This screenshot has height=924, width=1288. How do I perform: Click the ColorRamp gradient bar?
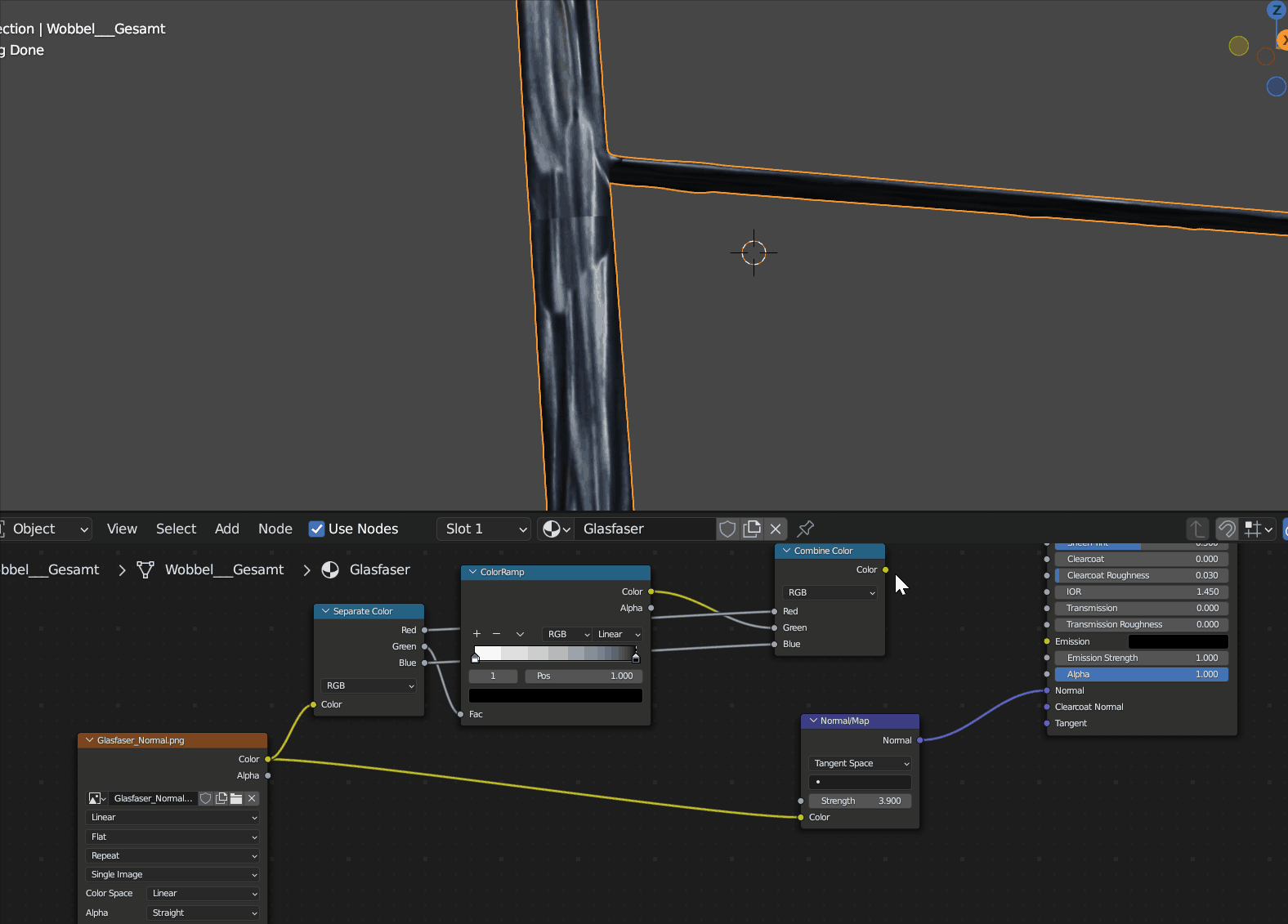[556, 653]
